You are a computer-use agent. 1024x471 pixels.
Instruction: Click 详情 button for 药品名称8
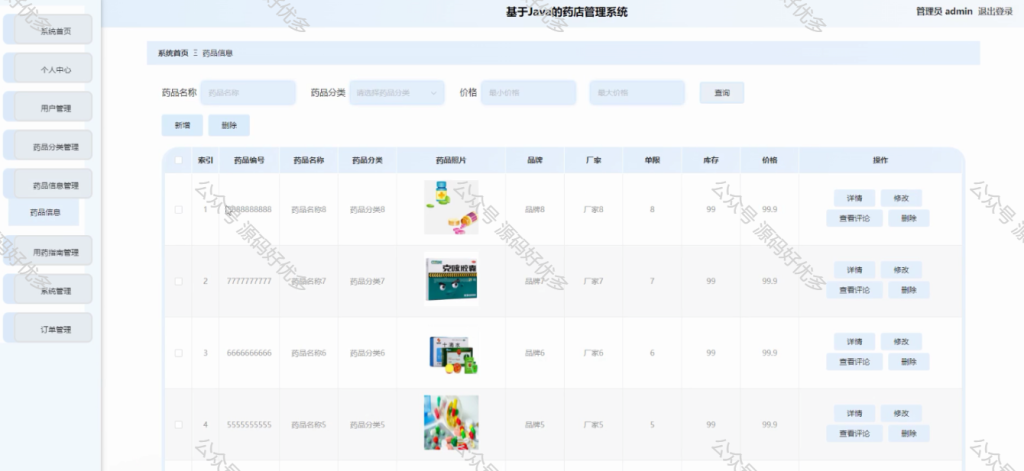854,198
